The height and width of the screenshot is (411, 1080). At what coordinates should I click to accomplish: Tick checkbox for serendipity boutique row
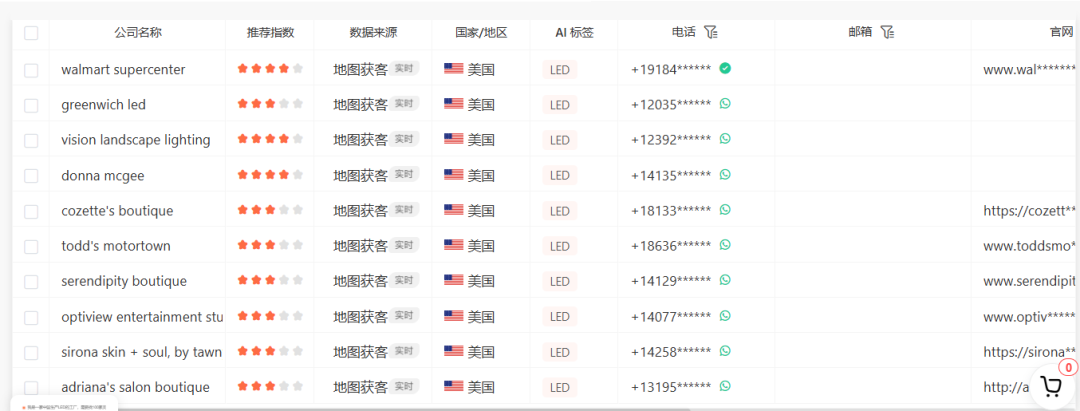[x=31, y=282]
